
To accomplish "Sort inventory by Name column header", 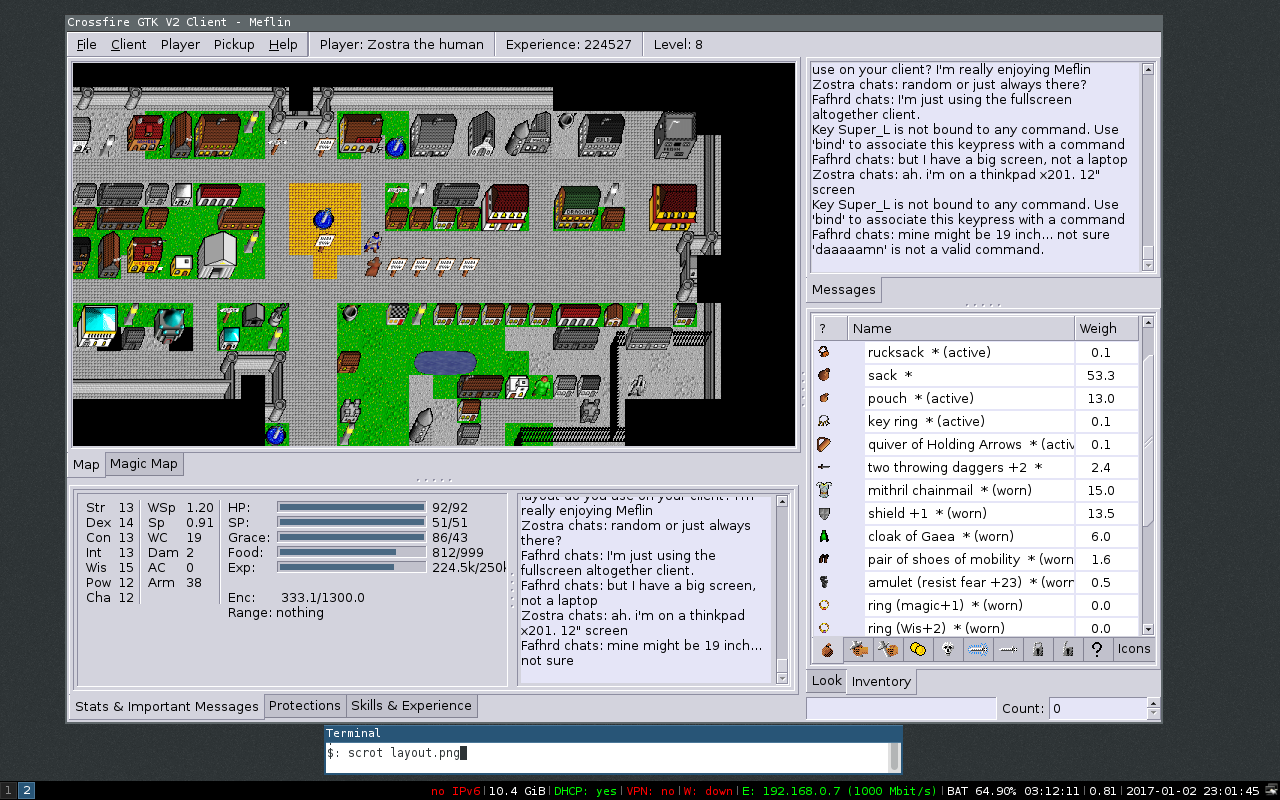I will click(961, 328).
